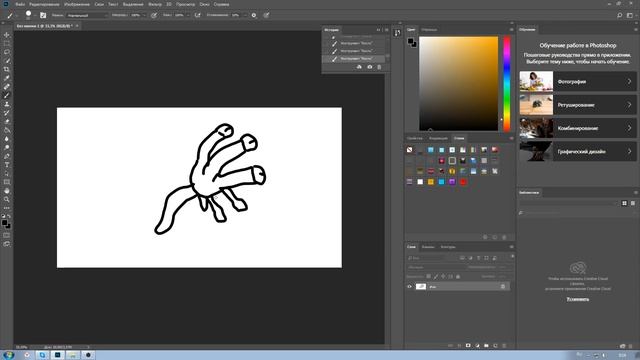Viewport: 640px width, 360px height.
Task: Toggle lock image pixels brush icon
Action: (x=436, y=276)
